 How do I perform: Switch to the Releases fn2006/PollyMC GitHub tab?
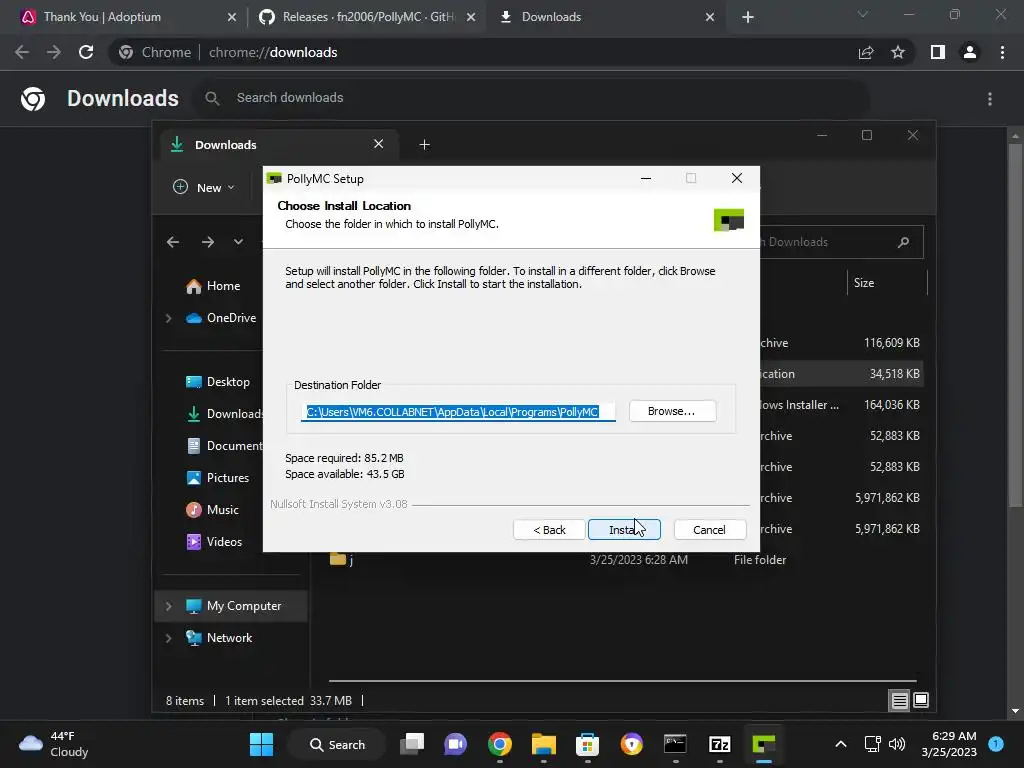368,17
